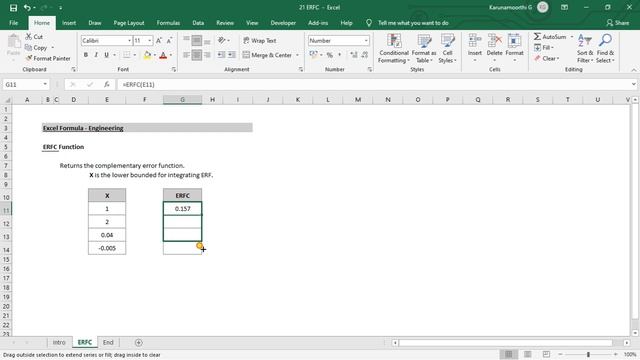Apply the Fill Color bucket

point(147,55)
